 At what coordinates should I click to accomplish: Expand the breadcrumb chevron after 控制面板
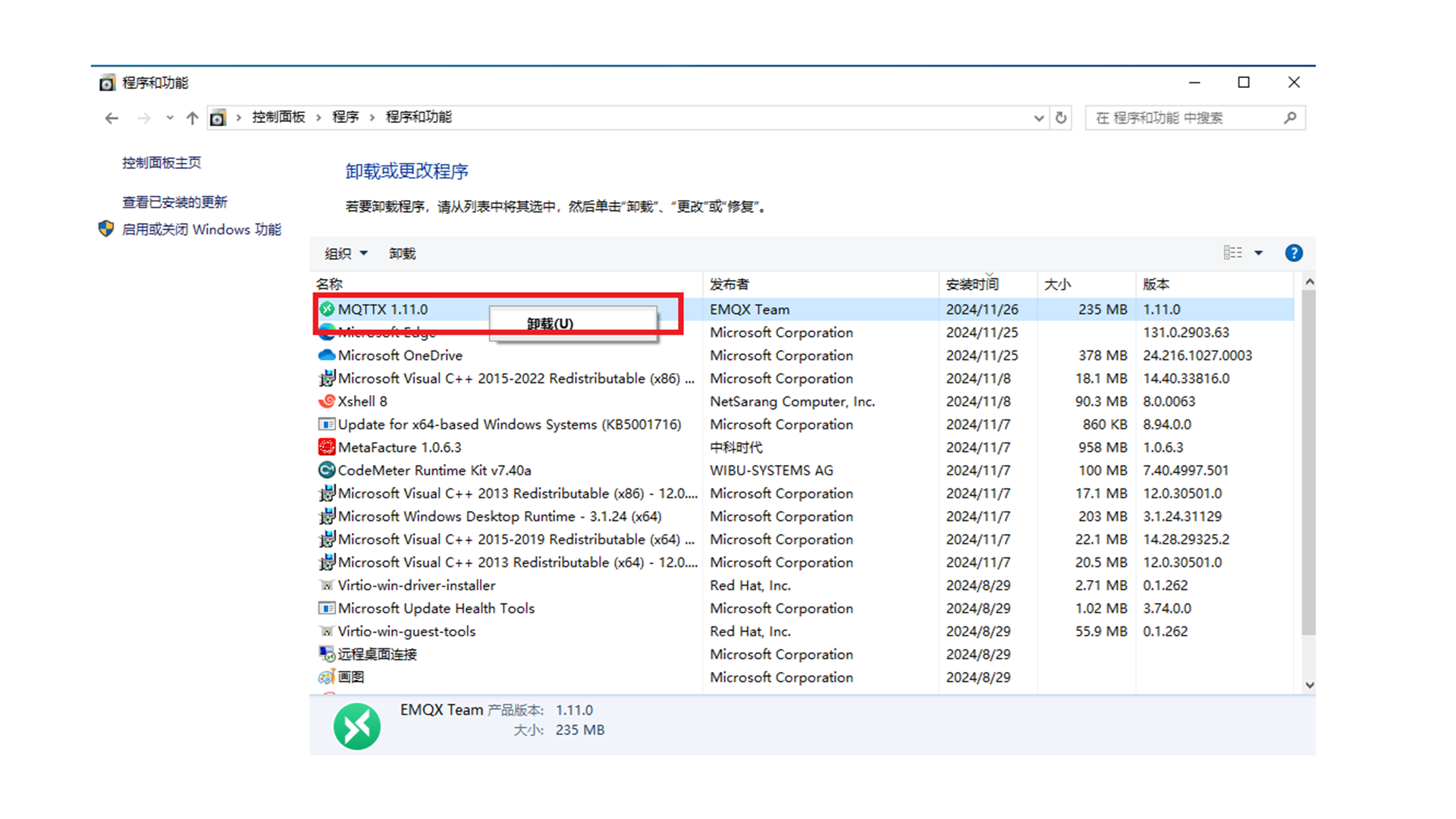318,118
